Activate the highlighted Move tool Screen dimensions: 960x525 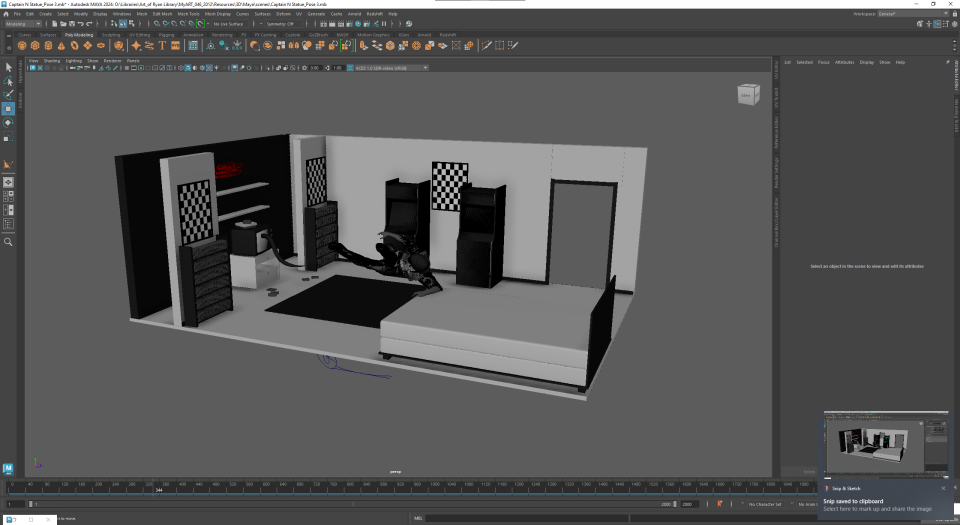pyautogui.click(x=8, y=109)
